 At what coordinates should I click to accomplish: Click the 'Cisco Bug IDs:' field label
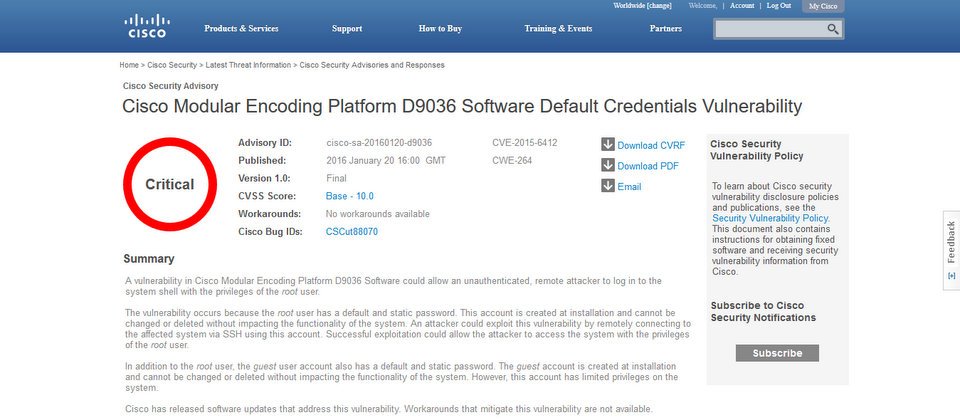270,232
